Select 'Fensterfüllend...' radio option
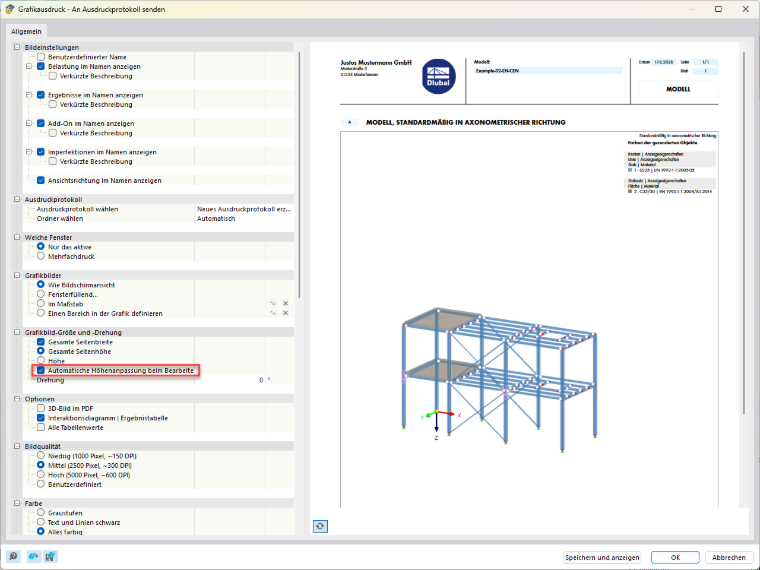 click(41, 294)
